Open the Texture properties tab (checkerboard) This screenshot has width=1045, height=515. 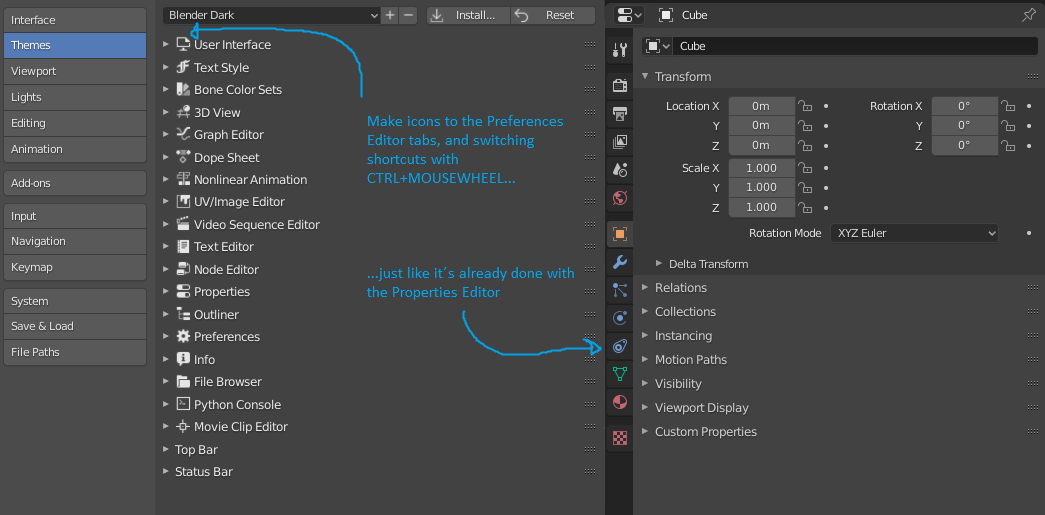coord(620,438)
